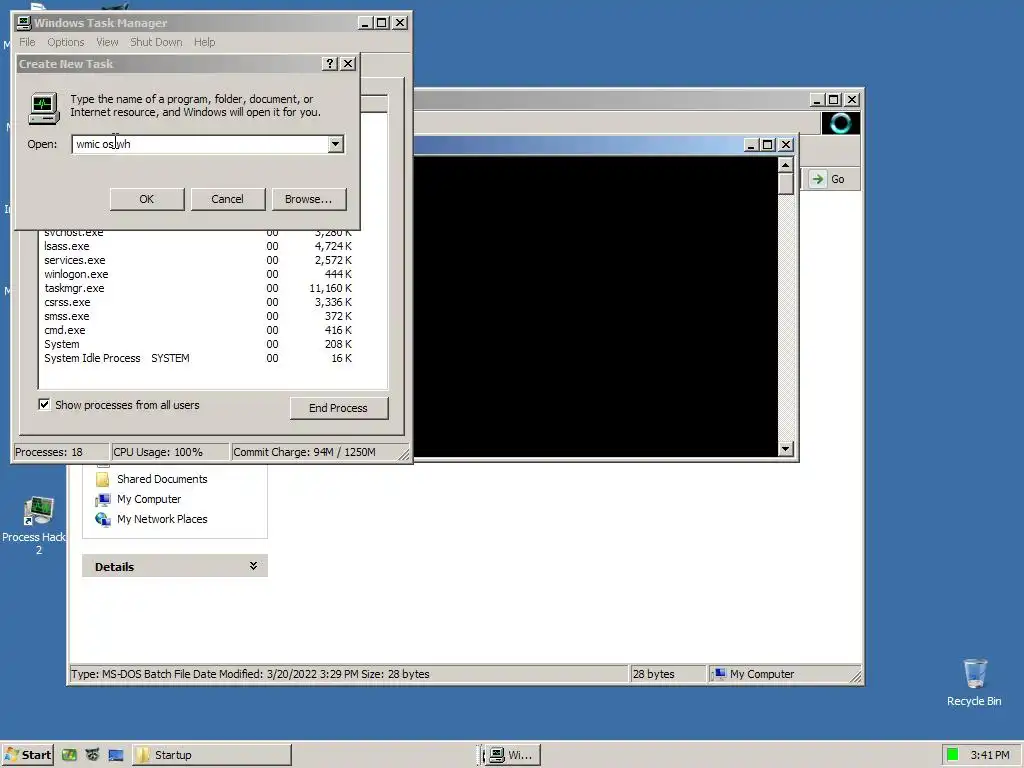Open the Options menu in Task Manager
The width and height of the screenshot is (1024, 768).
65,42
